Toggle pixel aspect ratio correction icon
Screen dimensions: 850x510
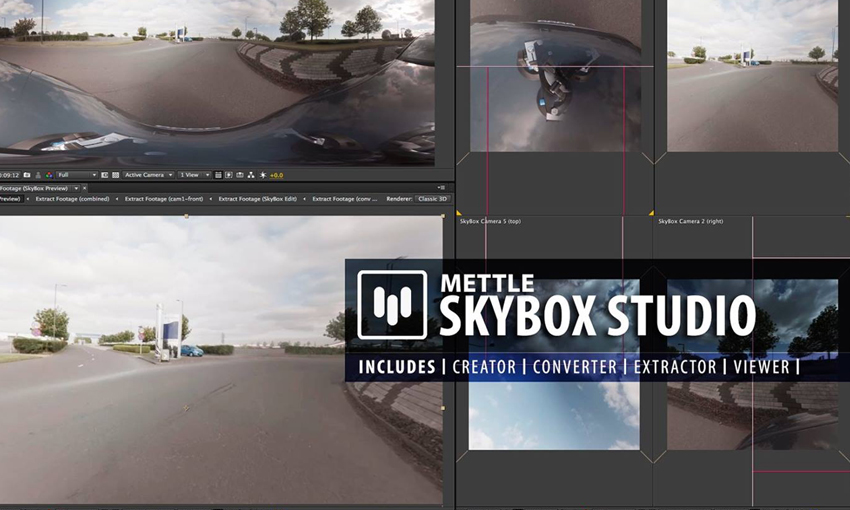218,175
